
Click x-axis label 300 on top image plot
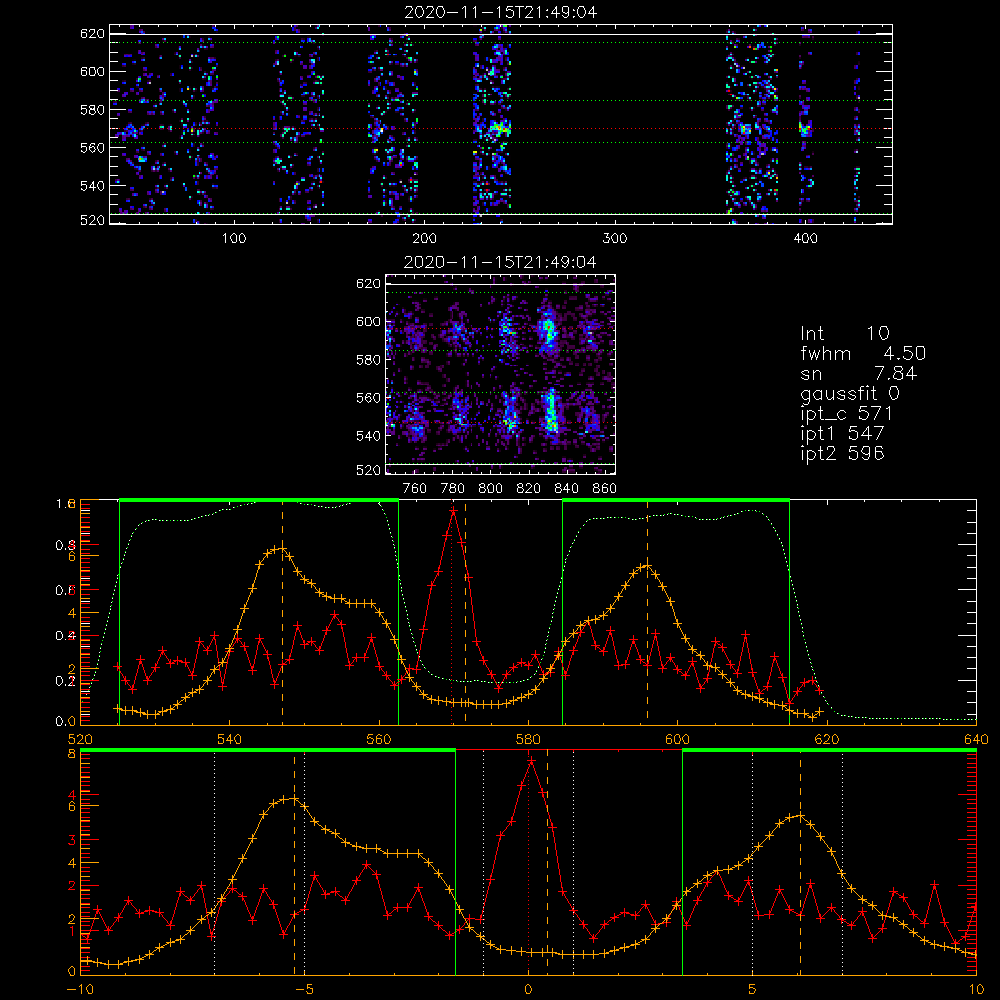point(615,239)
